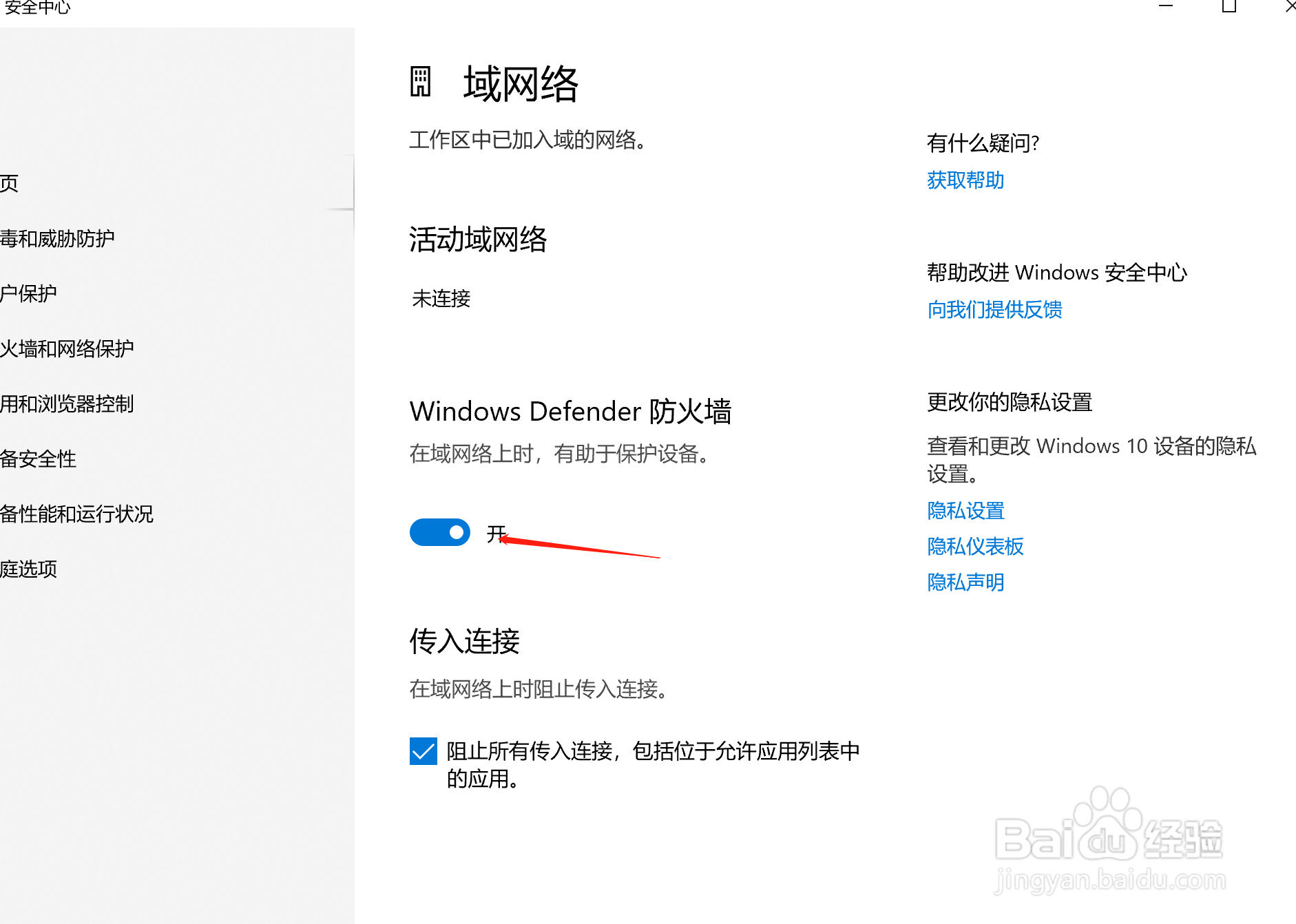Image resolution: width=1296 pixels, height=924 pixels.
Task: Click the domain network building icon
Action: [421, 82]
